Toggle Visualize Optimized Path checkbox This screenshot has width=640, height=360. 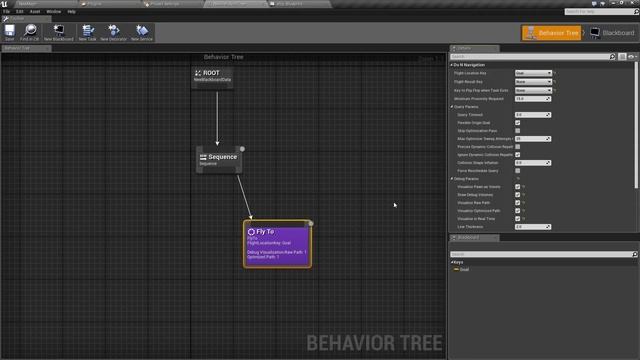(518, 211)
